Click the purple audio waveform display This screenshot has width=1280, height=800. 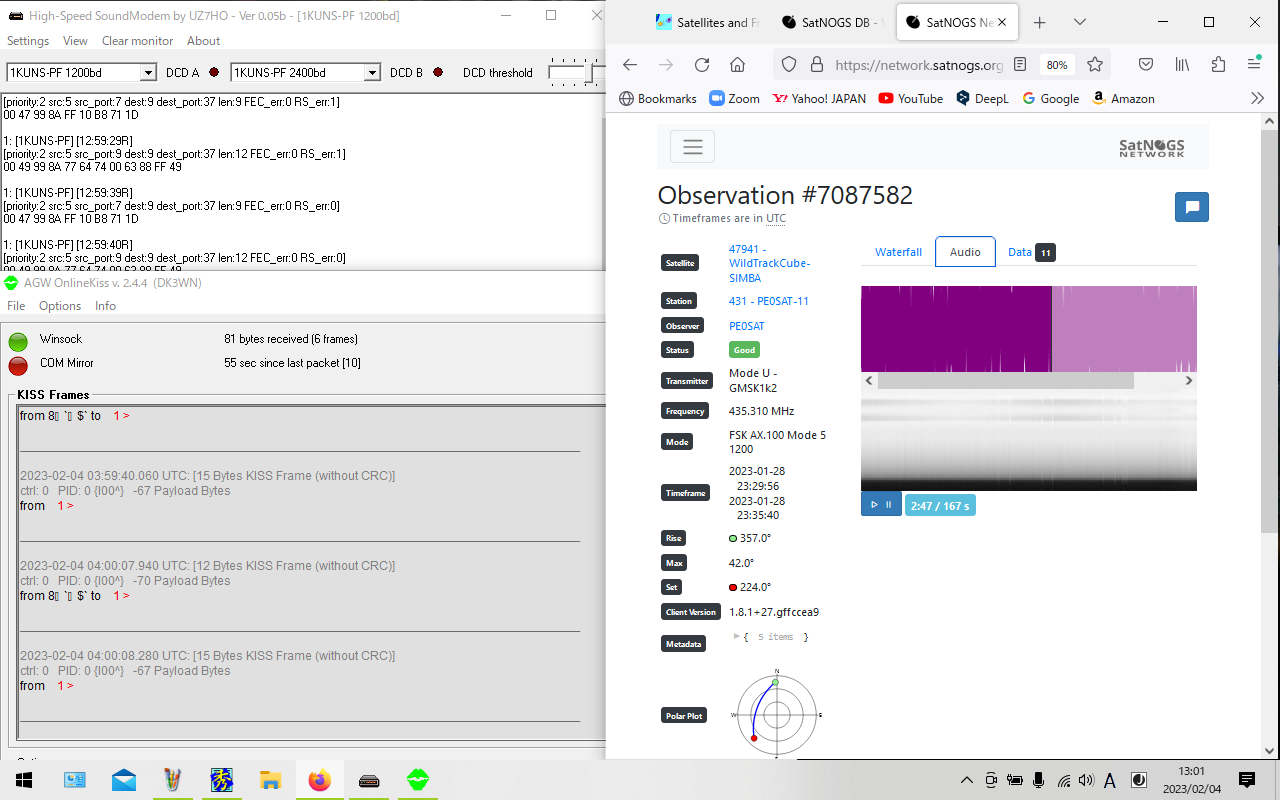[x=1028, y=329]
